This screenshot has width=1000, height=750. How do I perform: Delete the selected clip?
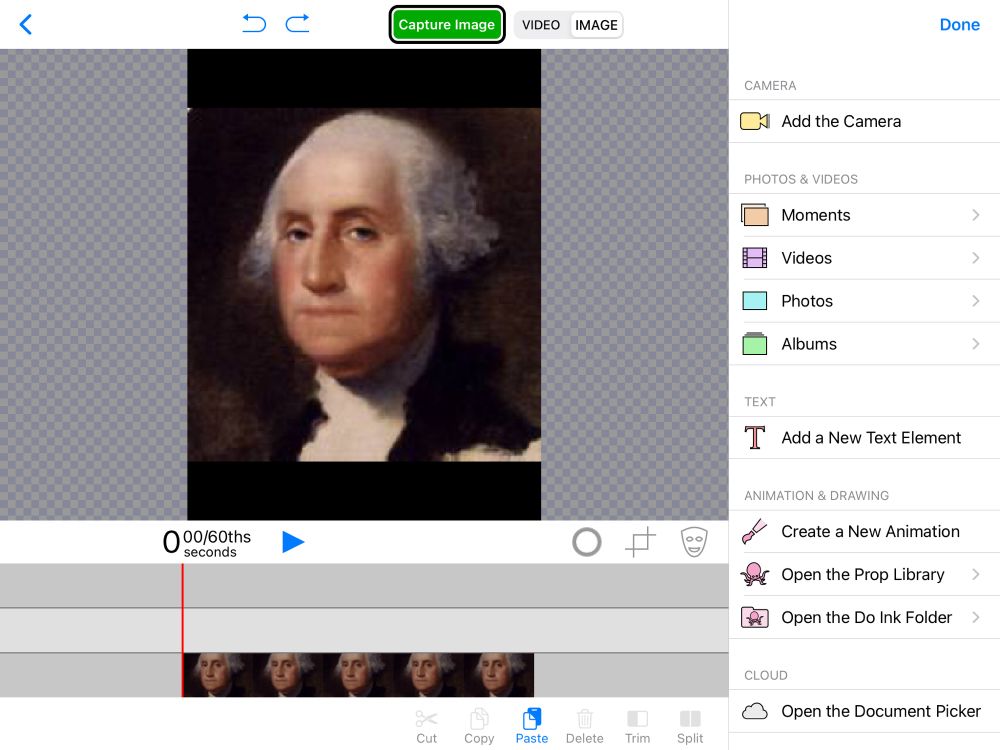click(584, 726)
